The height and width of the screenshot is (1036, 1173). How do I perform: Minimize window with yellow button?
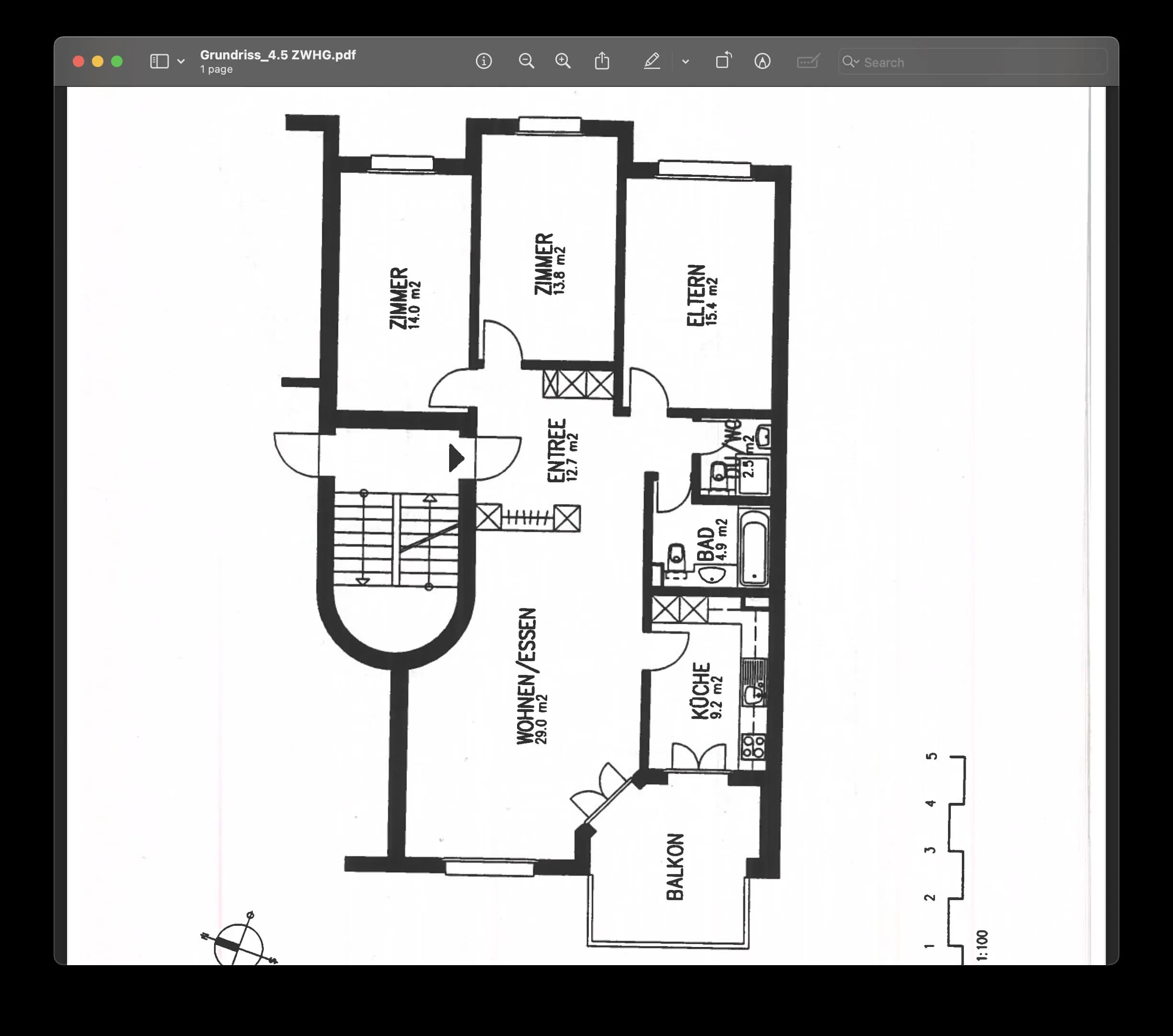click(x=98, y=61)
